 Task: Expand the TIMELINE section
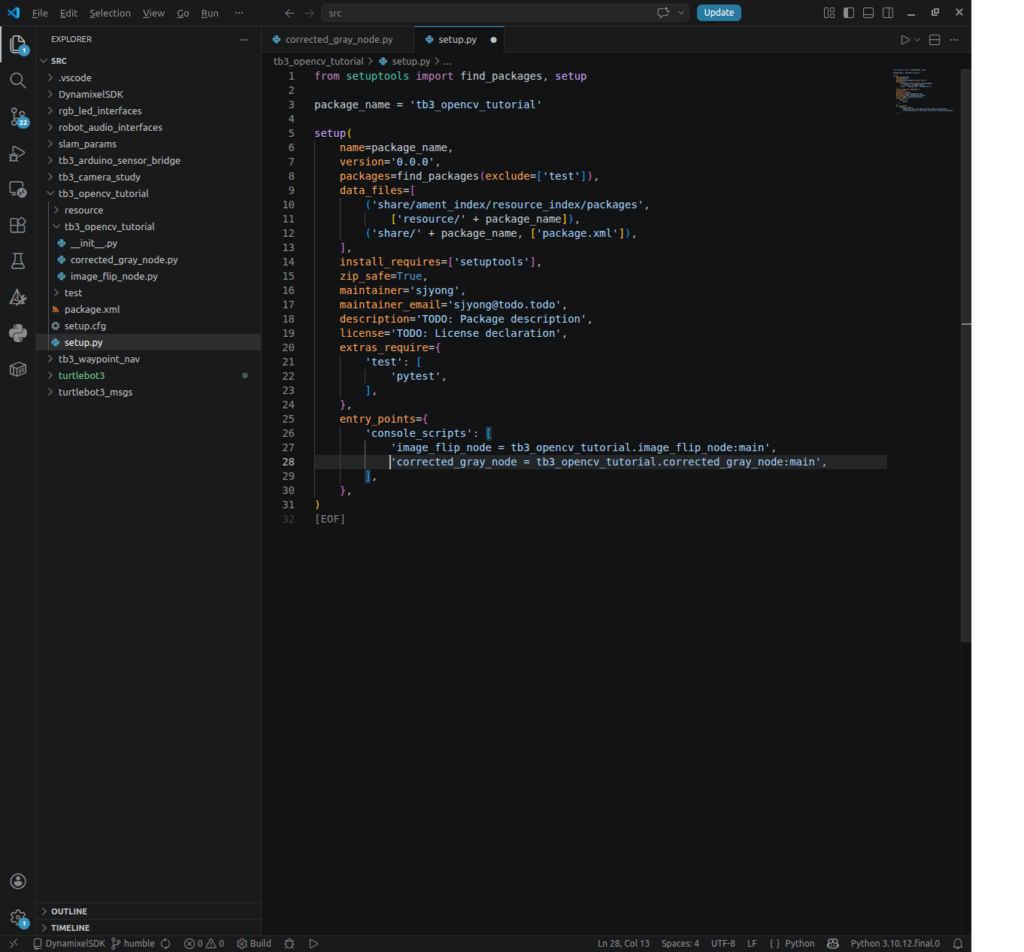(x=149, y=927)
